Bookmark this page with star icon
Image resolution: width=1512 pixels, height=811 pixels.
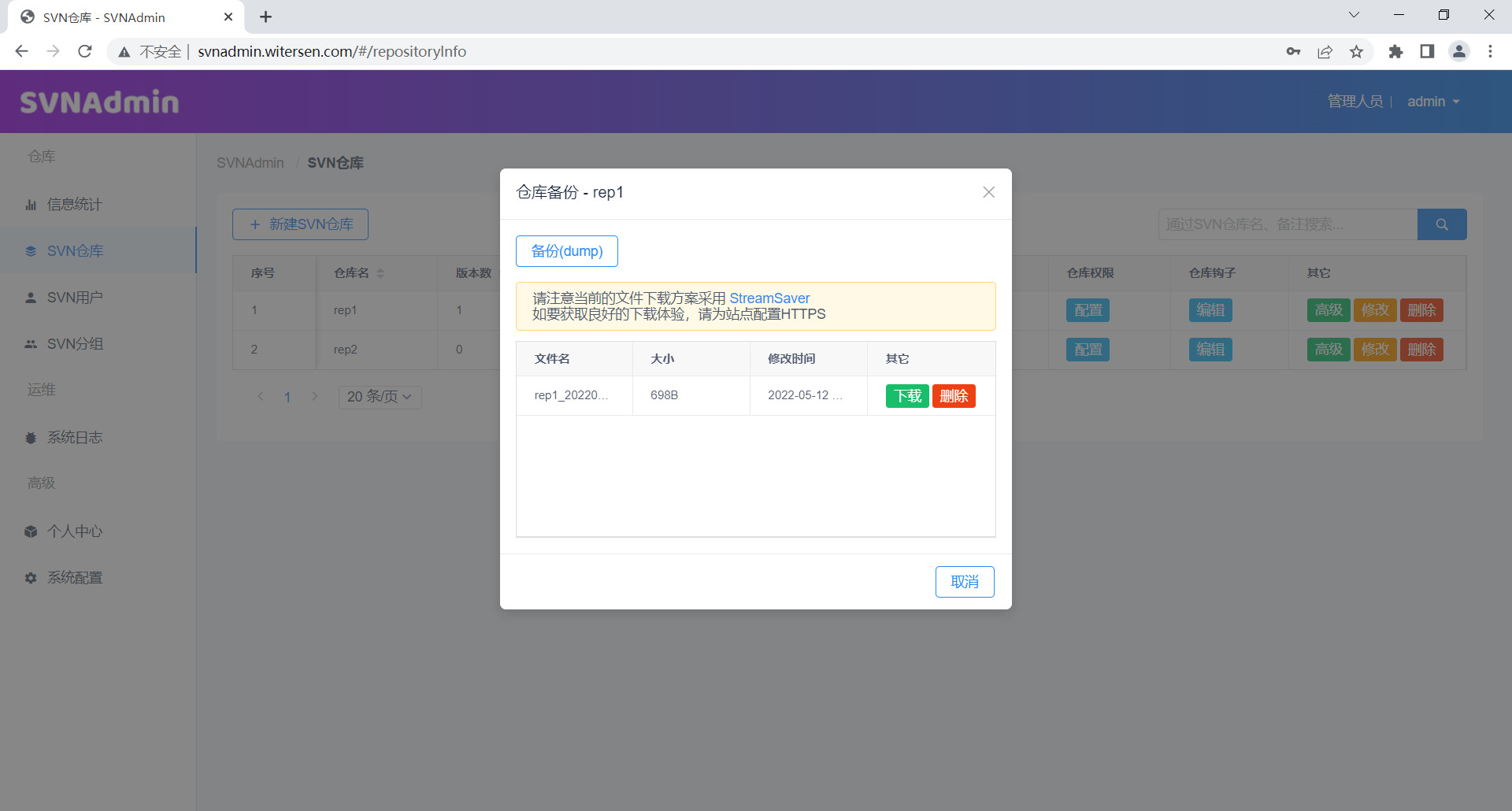pyautogui.click(x=1356, y=51)
